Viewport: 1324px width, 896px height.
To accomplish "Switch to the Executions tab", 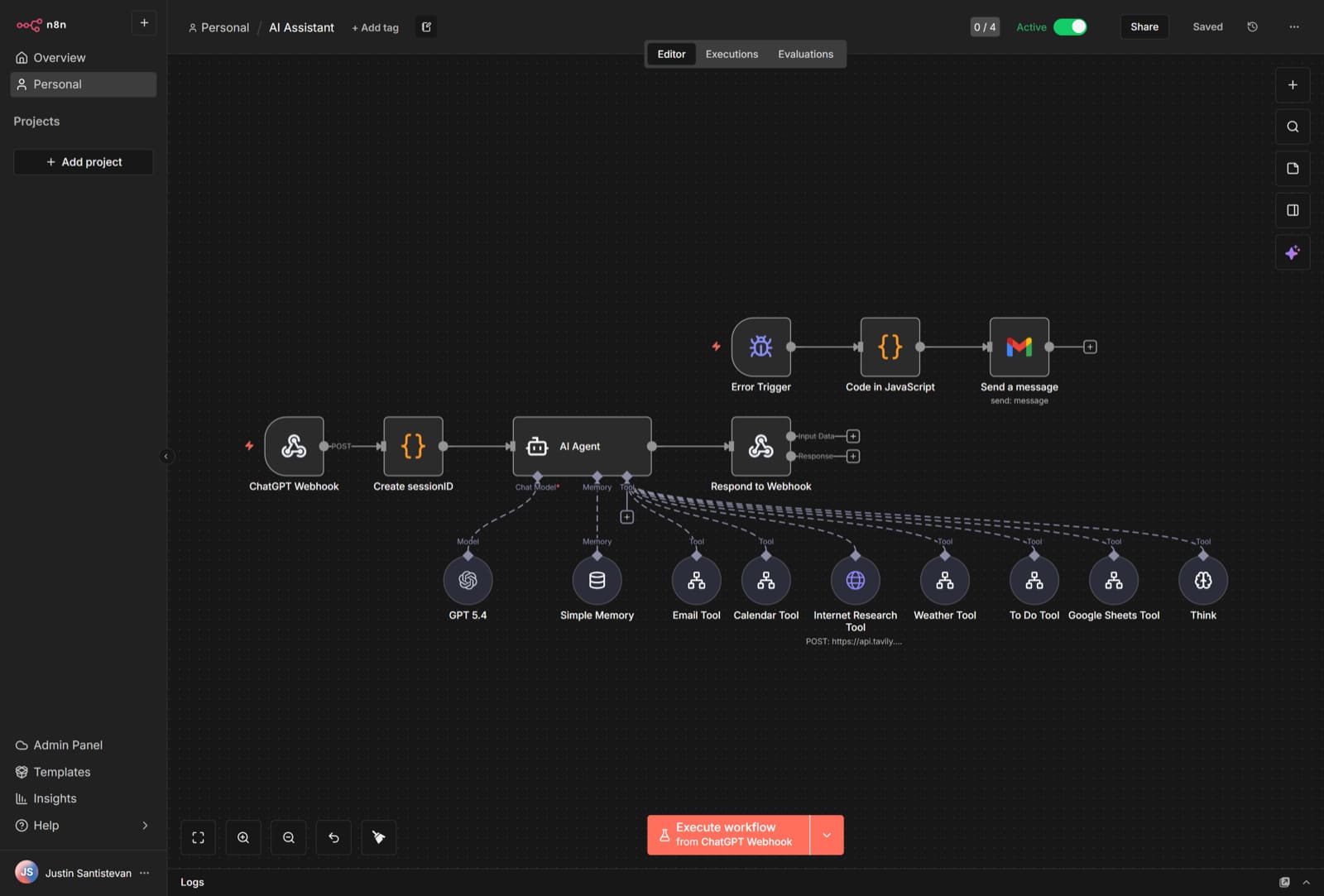I will (732, 54).
